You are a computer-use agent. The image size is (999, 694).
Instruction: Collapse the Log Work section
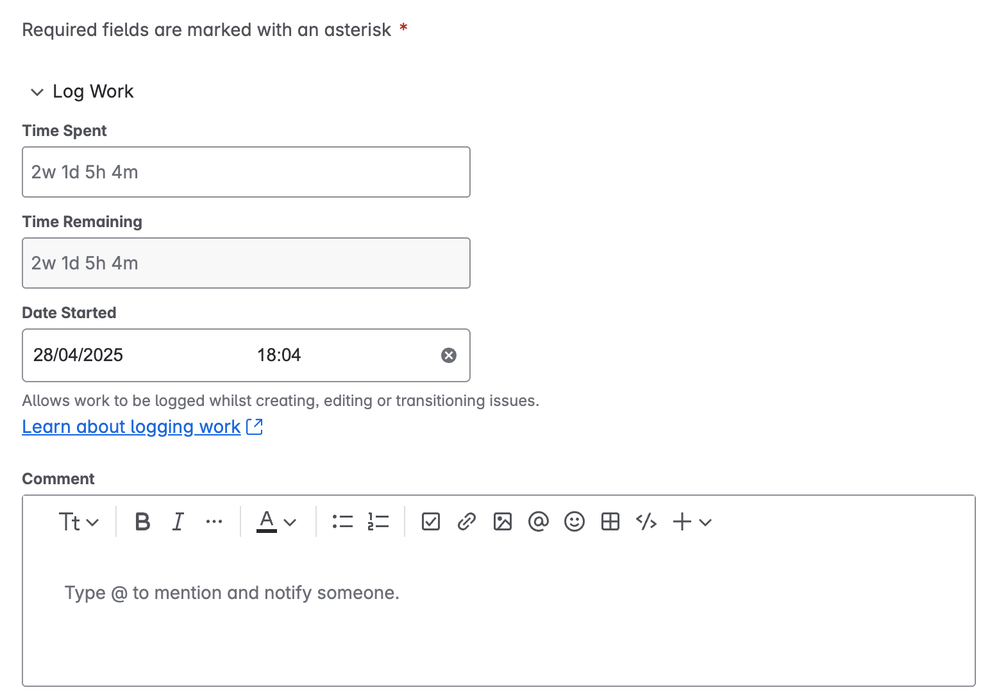pos(37,92)
